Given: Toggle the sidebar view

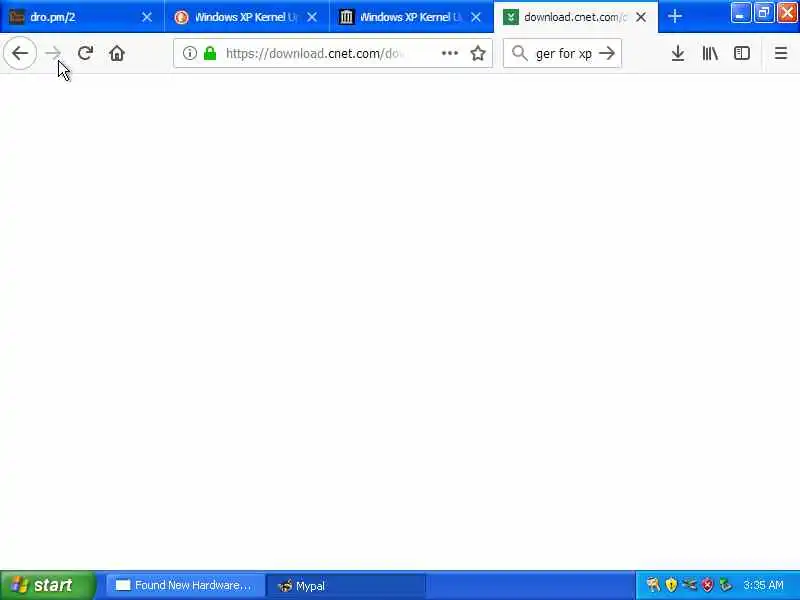Looking at the screenshot, I should (741, 53).
